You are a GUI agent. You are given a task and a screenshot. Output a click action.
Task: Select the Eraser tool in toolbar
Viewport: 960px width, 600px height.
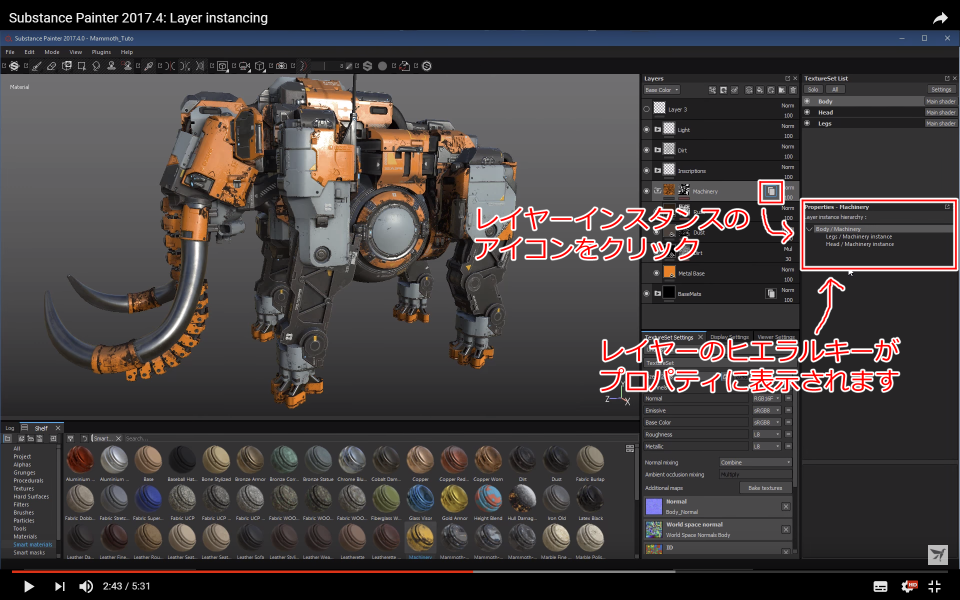click(51, 66)
